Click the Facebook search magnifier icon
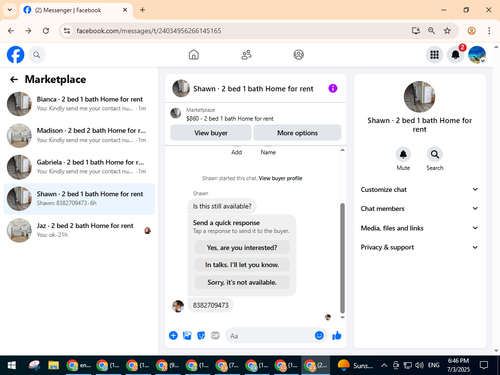Image resolution: width=500 pixels, height=375 pixels. click(x=37, y=55)
